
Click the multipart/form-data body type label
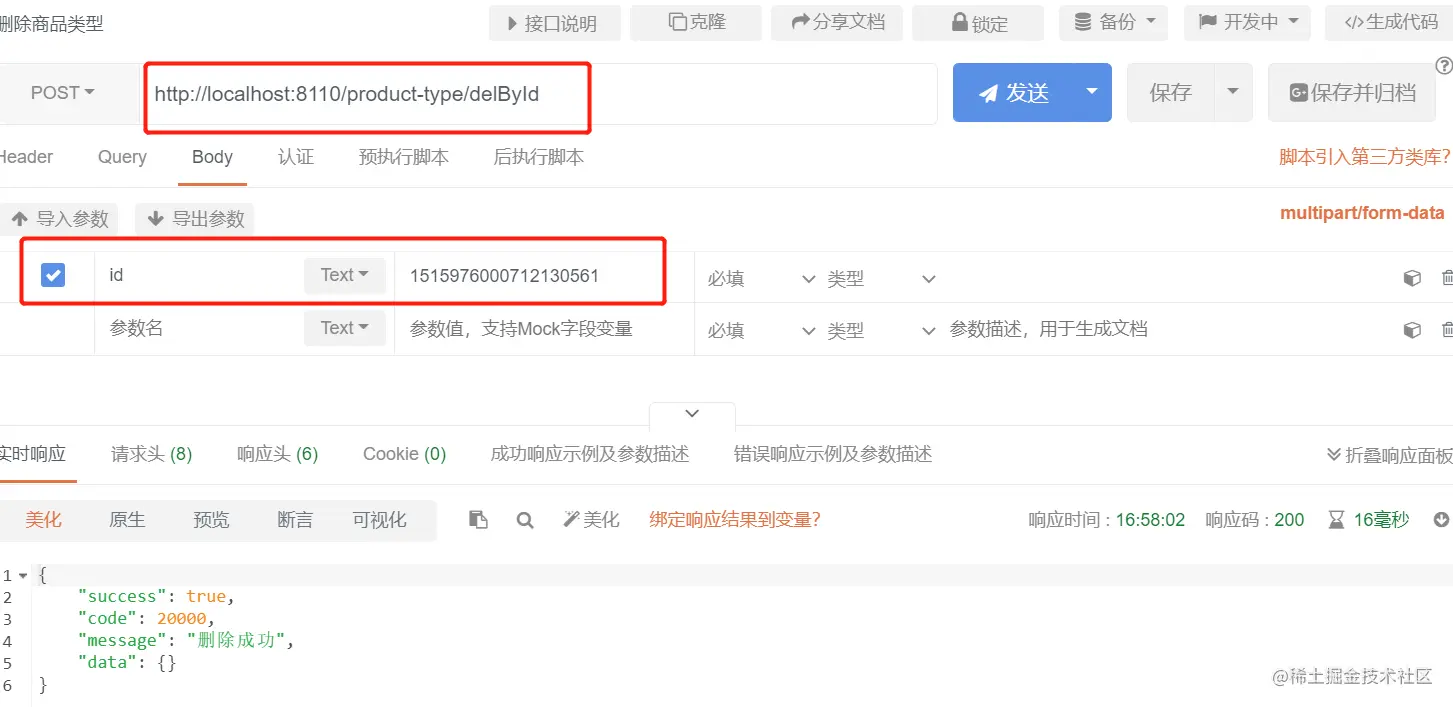coord(1362,213)
